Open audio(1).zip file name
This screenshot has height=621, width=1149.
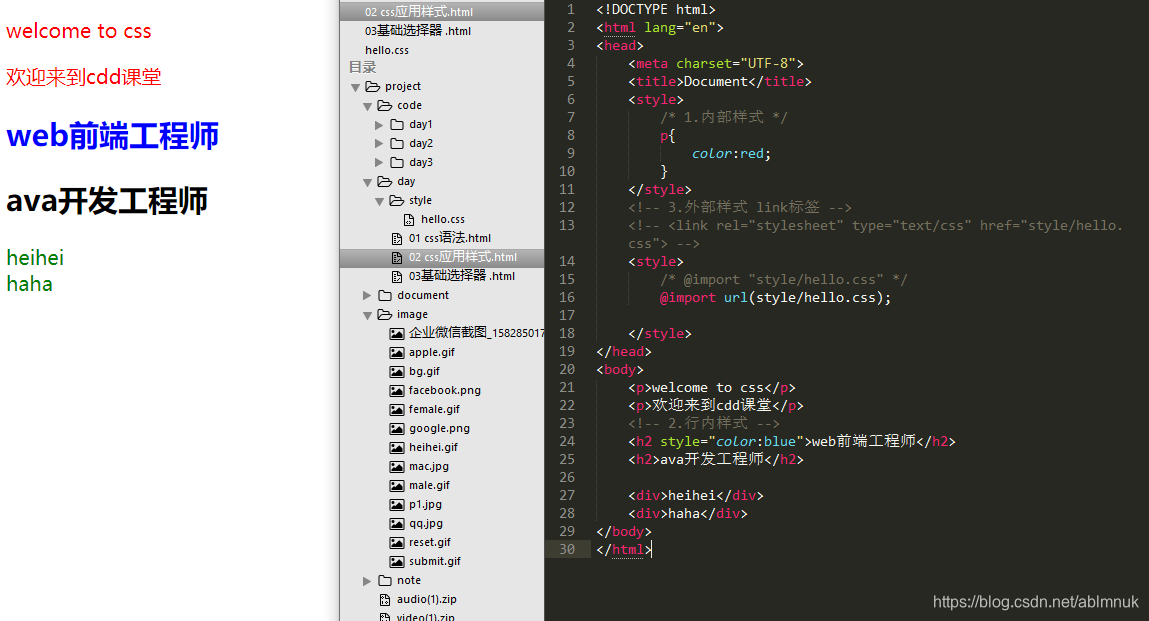tap(426, 600)
